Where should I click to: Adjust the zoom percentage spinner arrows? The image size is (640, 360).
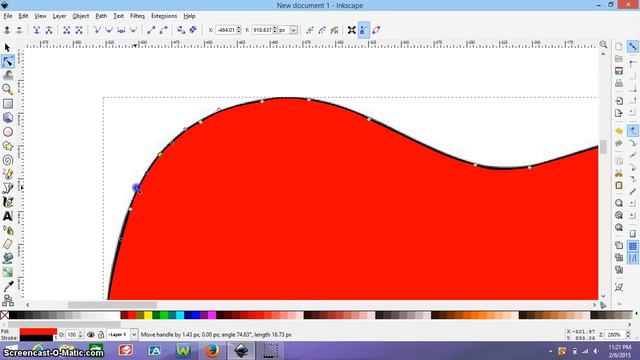point(628,335)
